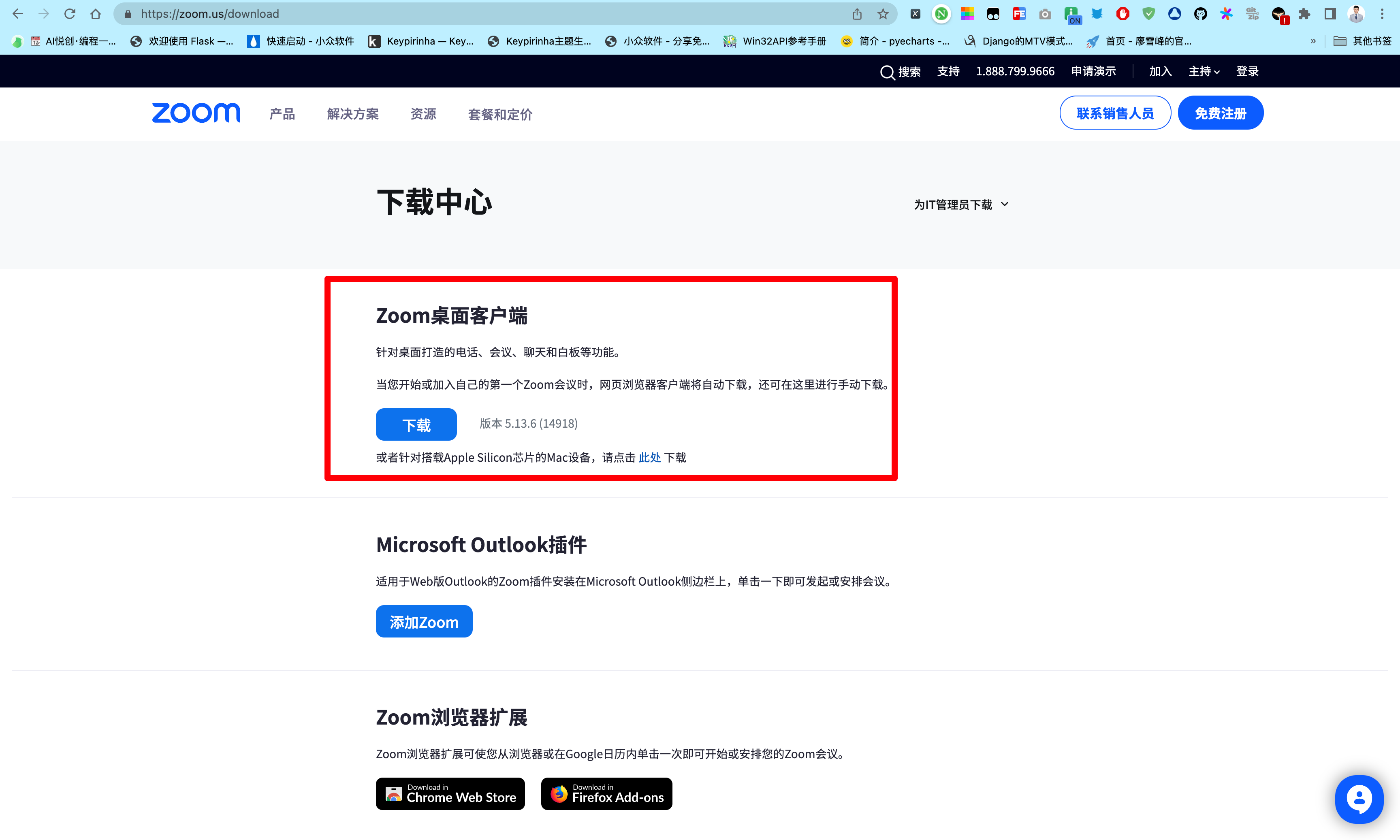Go to 套餐和定价 page
This screenshot has width=1400, height=840.
click(500, 114)
